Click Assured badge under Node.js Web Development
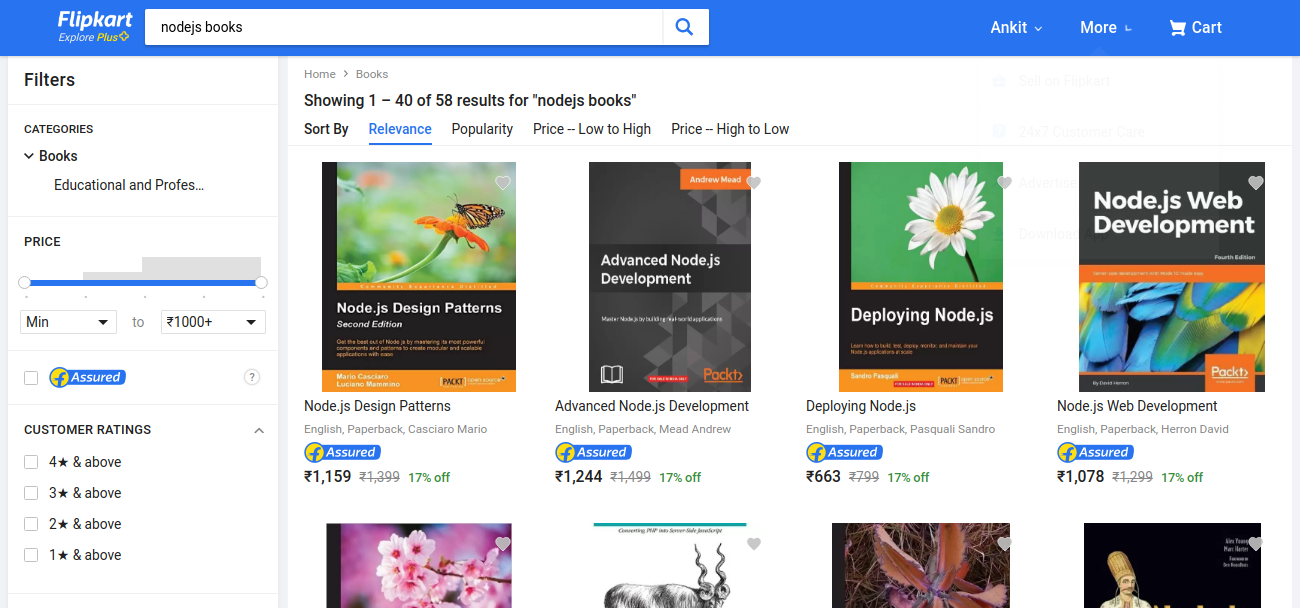The height and width of the screenshot is (608, 1300). pyautogui.click(x=1095, y=452)
